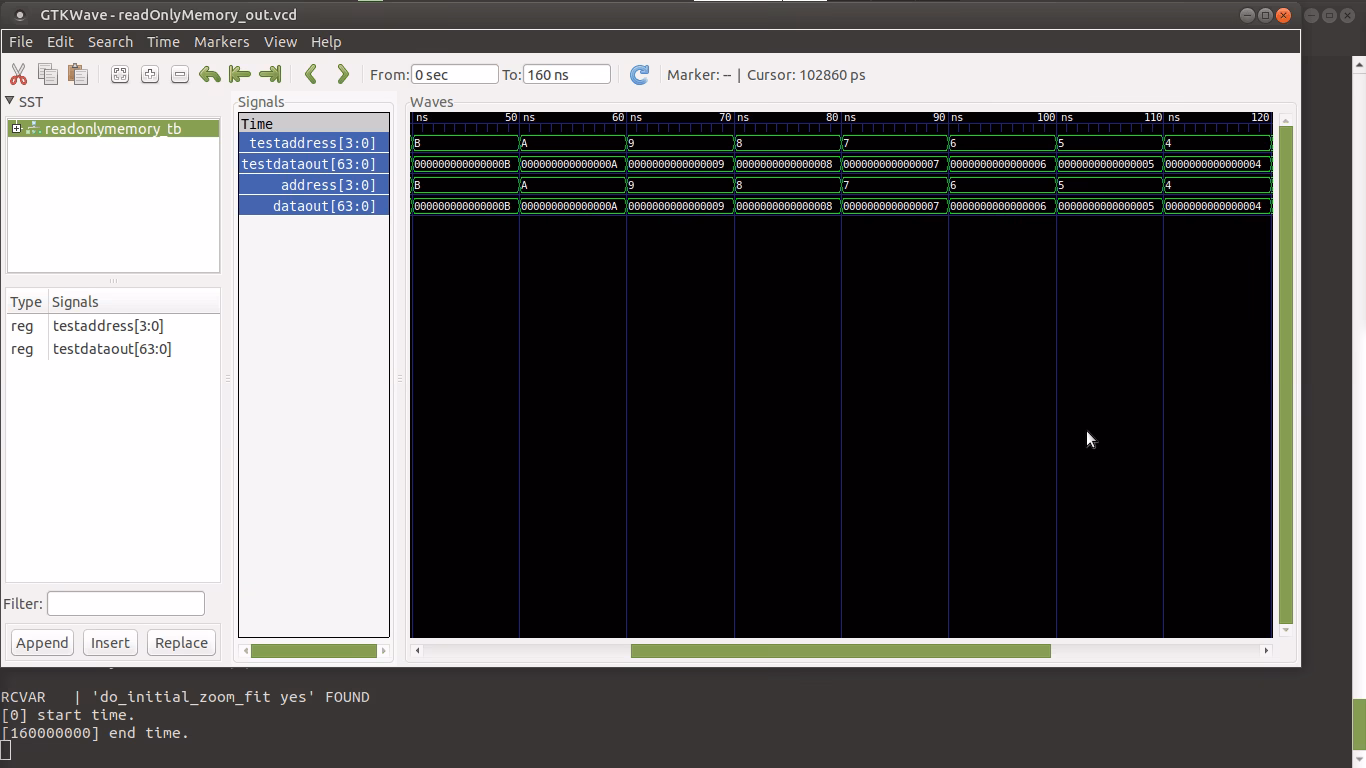Click the Insert button
Image resolution: width=1366 pixels, height=768 pixels.
(110, 643)
